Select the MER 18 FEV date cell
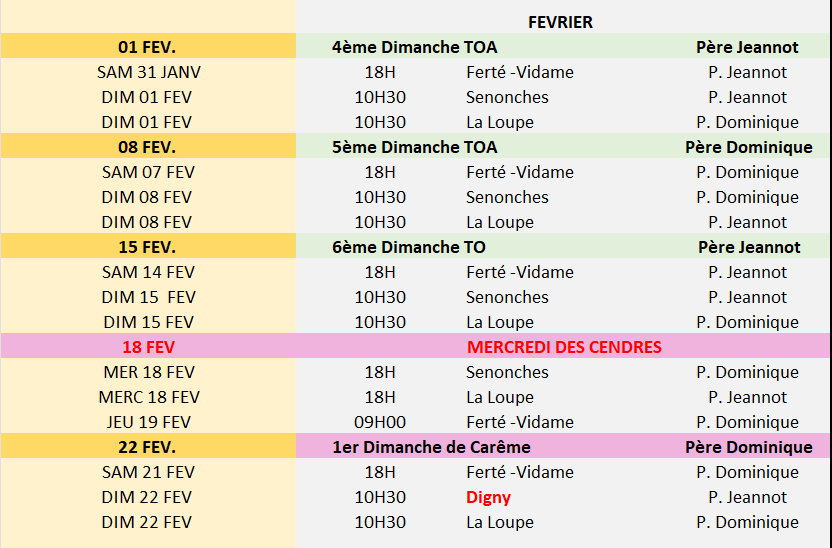The image size is (832, 548). [148, 372]
